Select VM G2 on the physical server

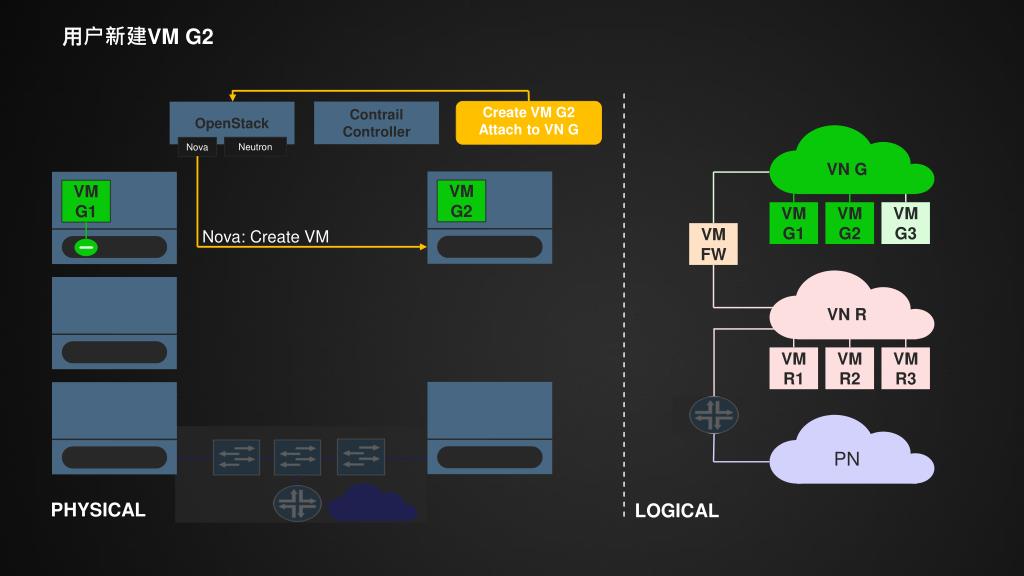[461, 200]
